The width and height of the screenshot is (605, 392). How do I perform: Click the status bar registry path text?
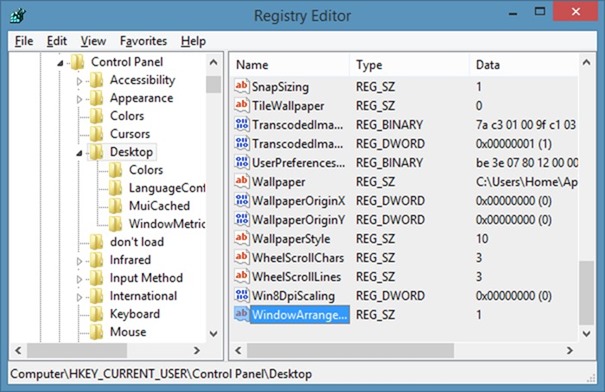pos(161,374)
